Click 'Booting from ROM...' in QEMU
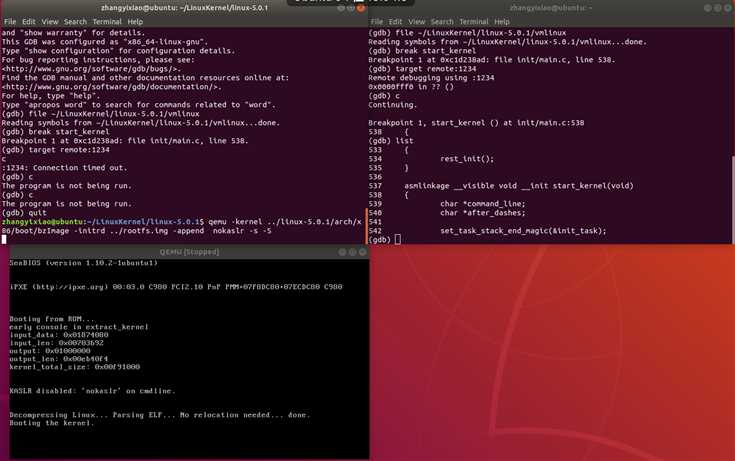The image size is (735, 461). click(x=52, y=319)
